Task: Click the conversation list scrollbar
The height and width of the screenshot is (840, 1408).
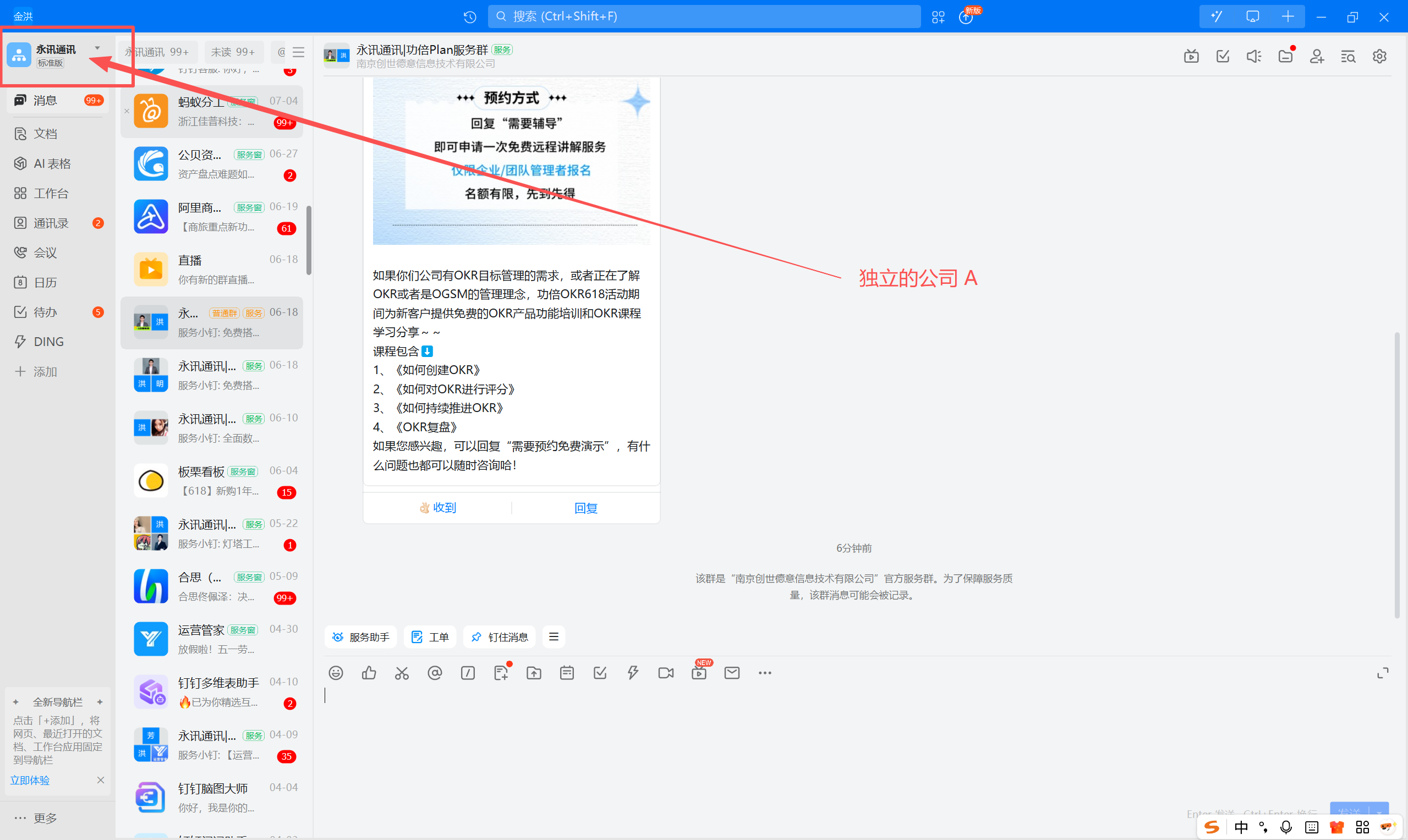Action: [x=309, y=240]
